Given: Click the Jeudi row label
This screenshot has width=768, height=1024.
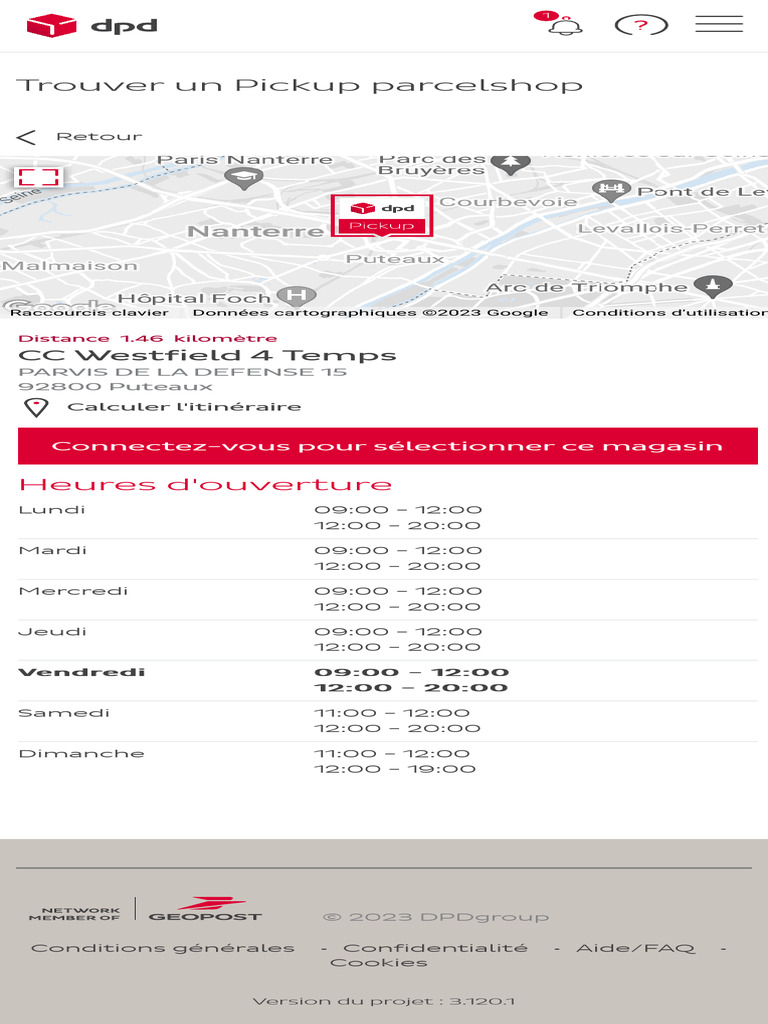Looking at the screenshot, I should (52, 631).
